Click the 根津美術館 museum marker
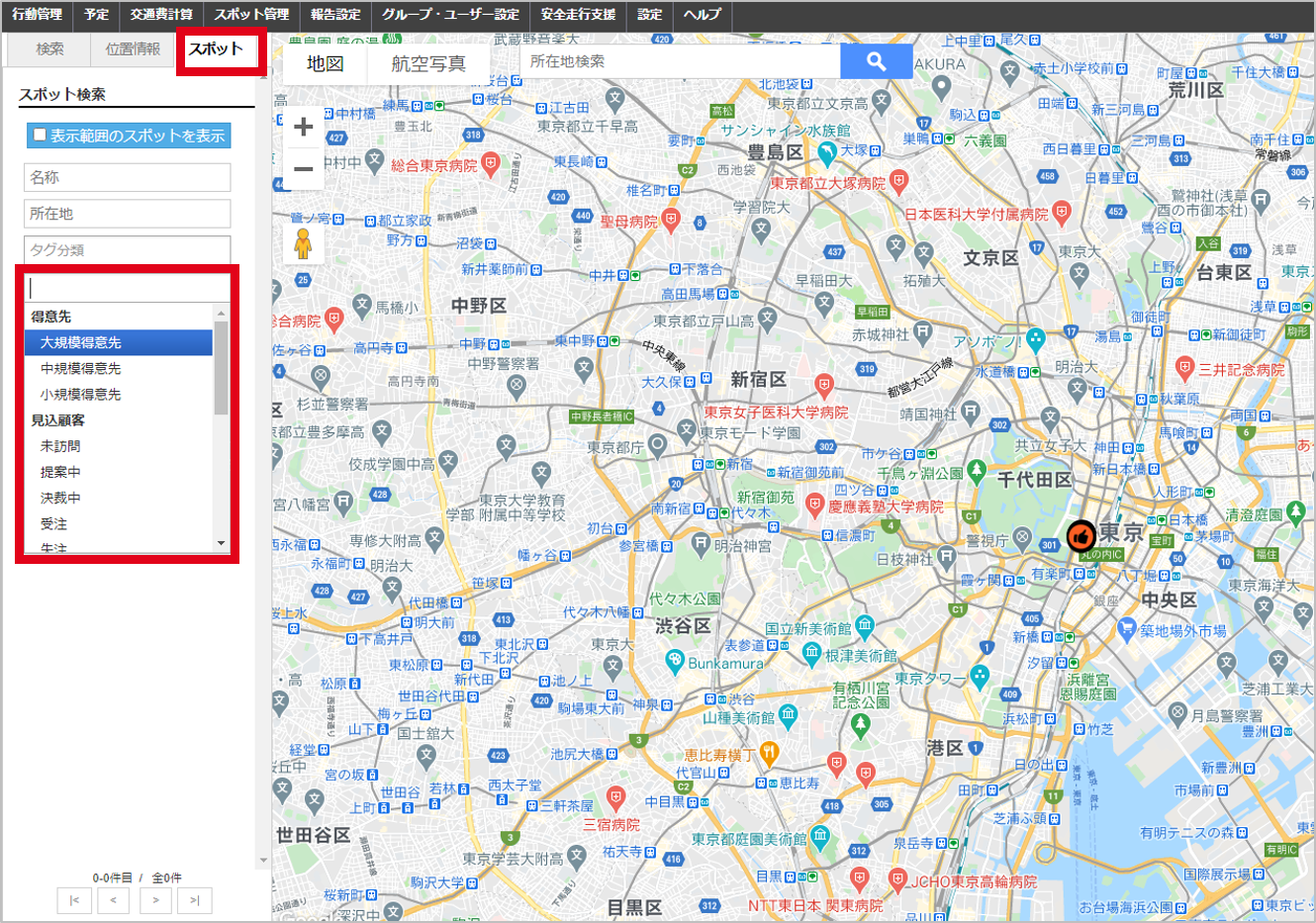 pyautogui.click(x=811, y=653)
